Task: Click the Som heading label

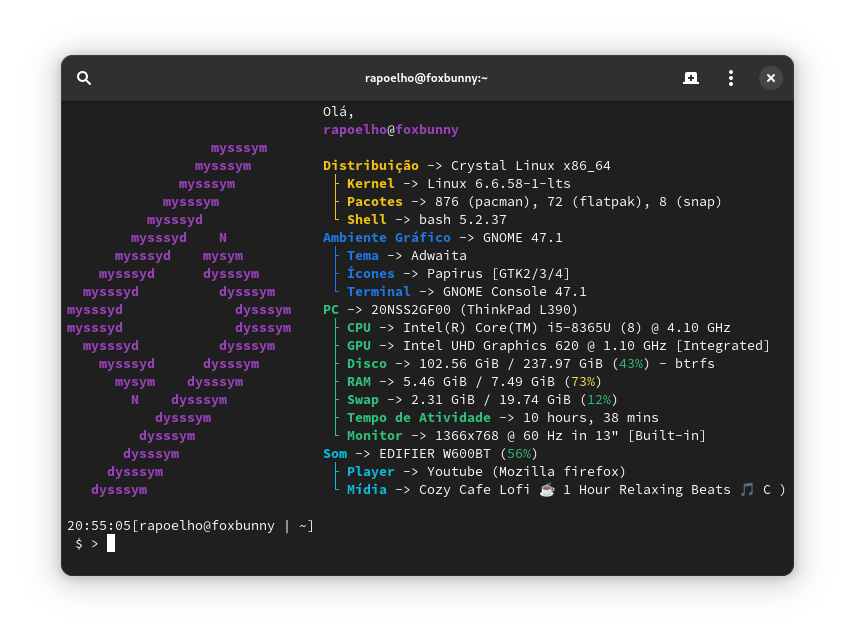Action: [334, 454]
